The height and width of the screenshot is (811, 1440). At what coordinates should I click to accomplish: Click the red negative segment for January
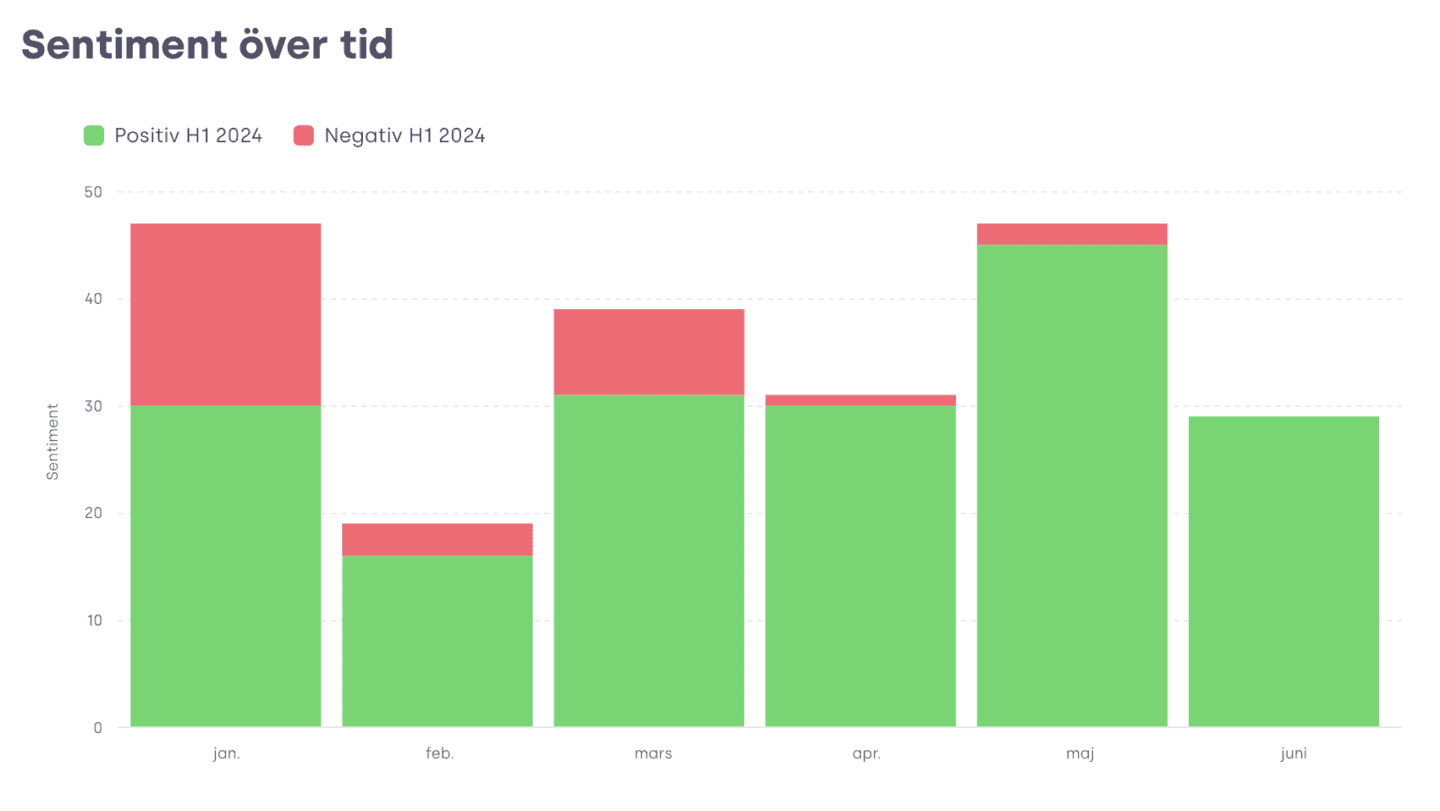point(226,314)
